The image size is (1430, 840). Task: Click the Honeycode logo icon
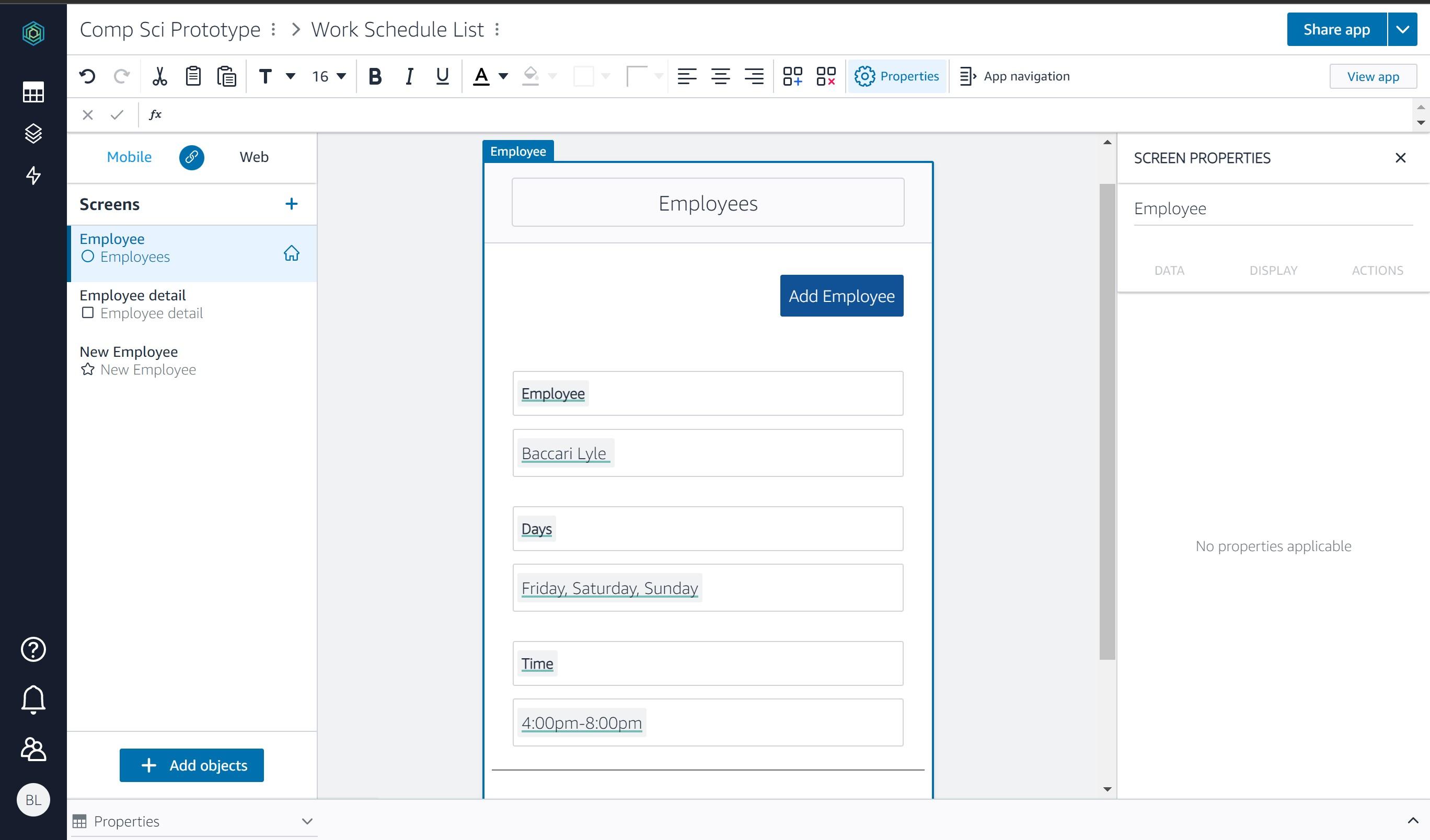33,32
